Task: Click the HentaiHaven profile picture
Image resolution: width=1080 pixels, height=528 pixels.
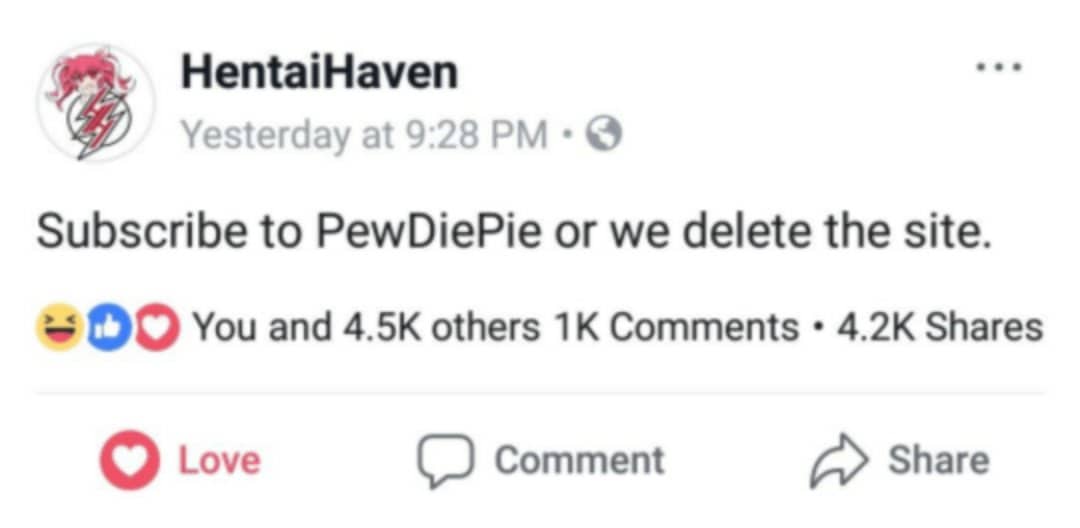Action: coord(96,102)
